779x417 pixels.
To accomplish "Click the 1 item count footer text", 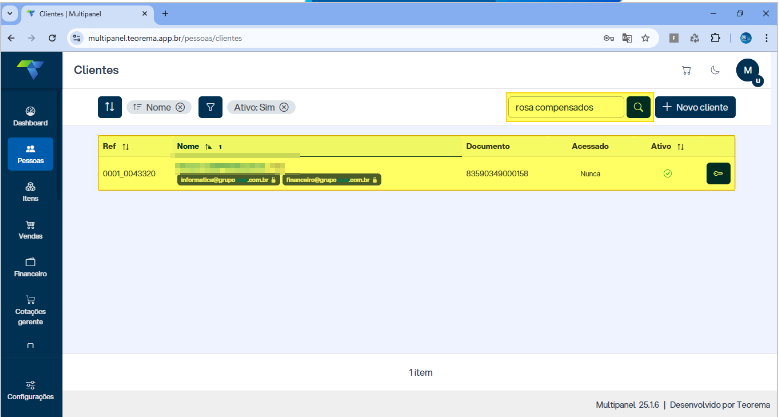I will point(420,372).
